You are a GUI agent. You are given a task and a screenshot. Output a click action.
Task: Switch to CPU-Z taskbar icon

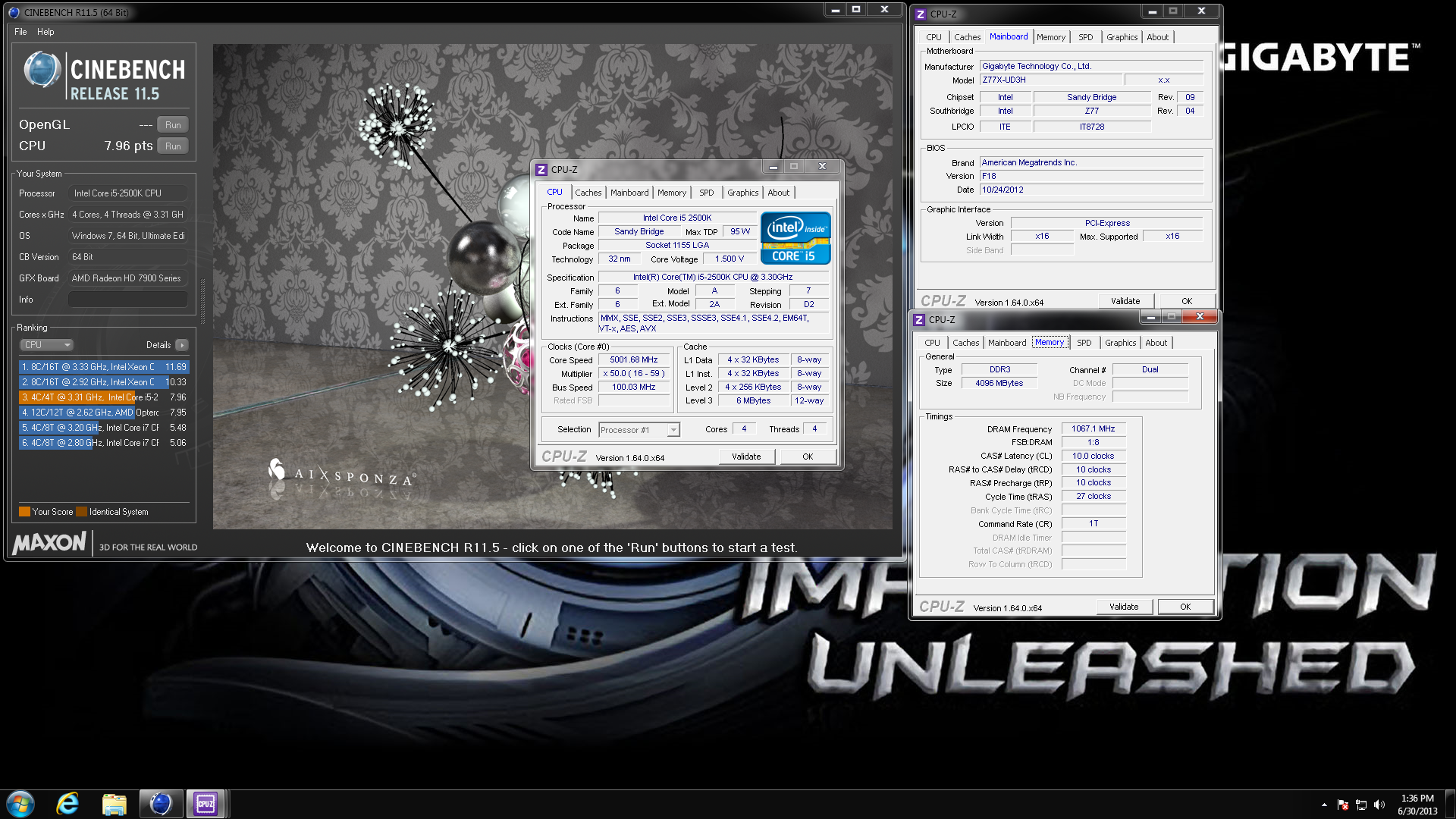point(206,804)
